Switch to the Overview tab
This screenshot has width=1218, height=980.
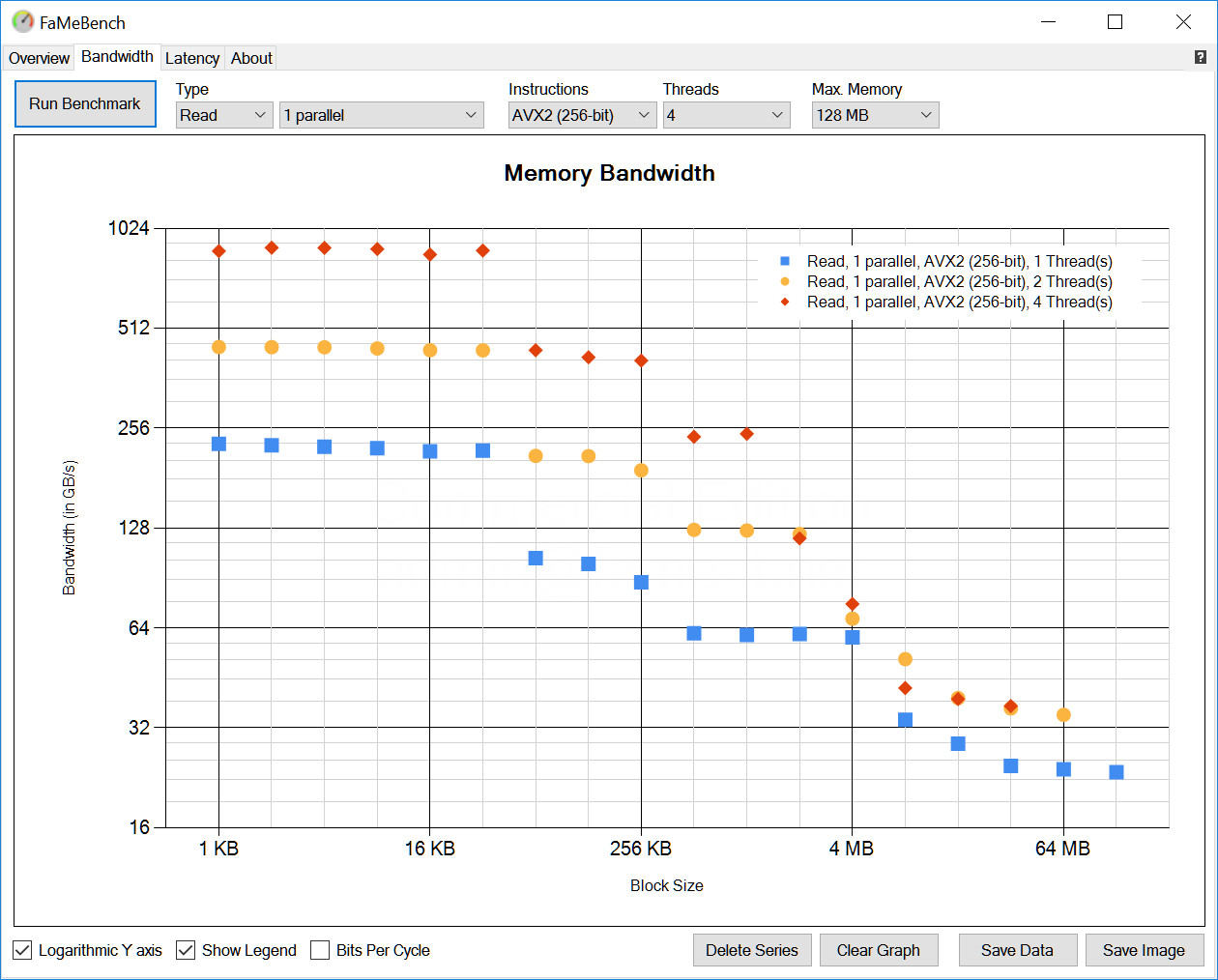(39, 58)
